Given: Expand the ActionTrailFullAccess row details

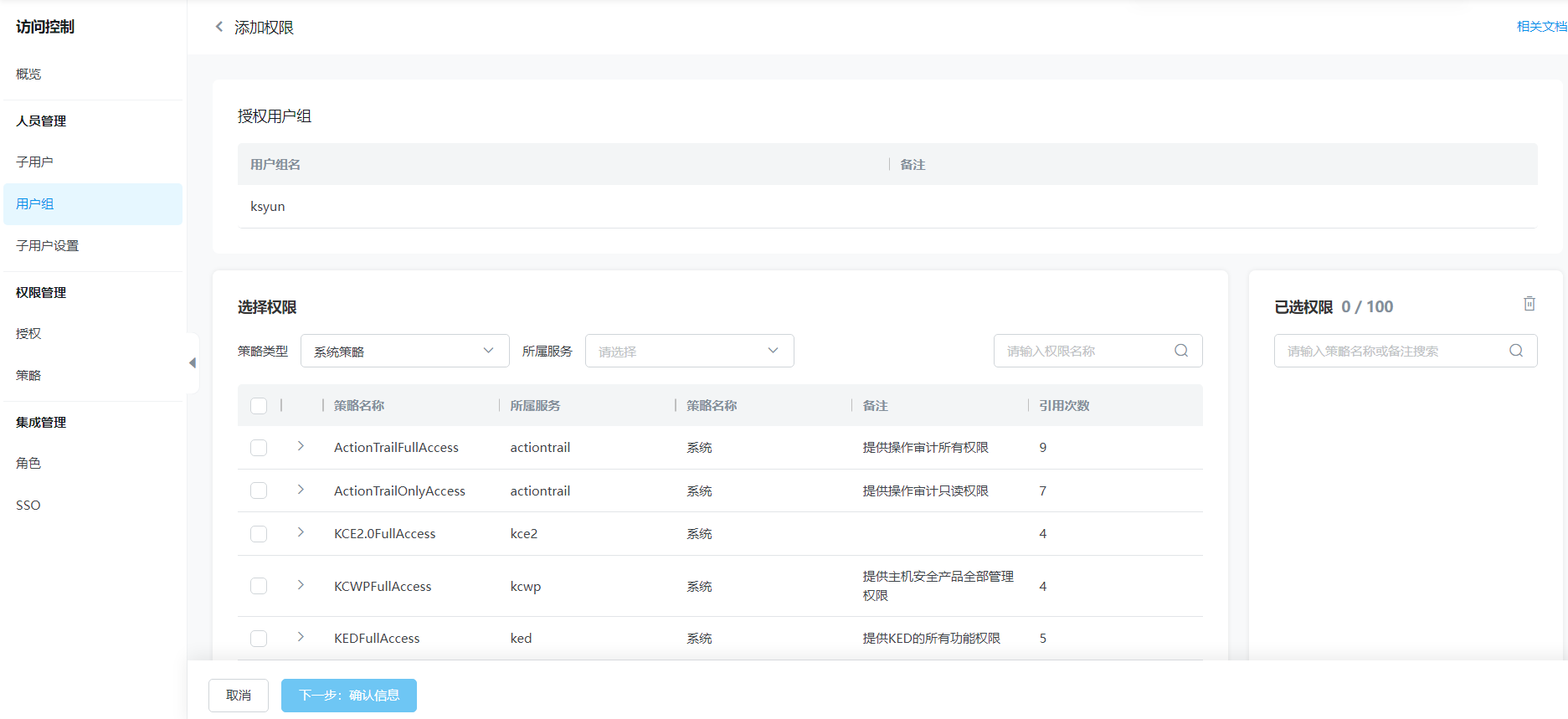Looking at the screenshot, I should pos(301,446).
